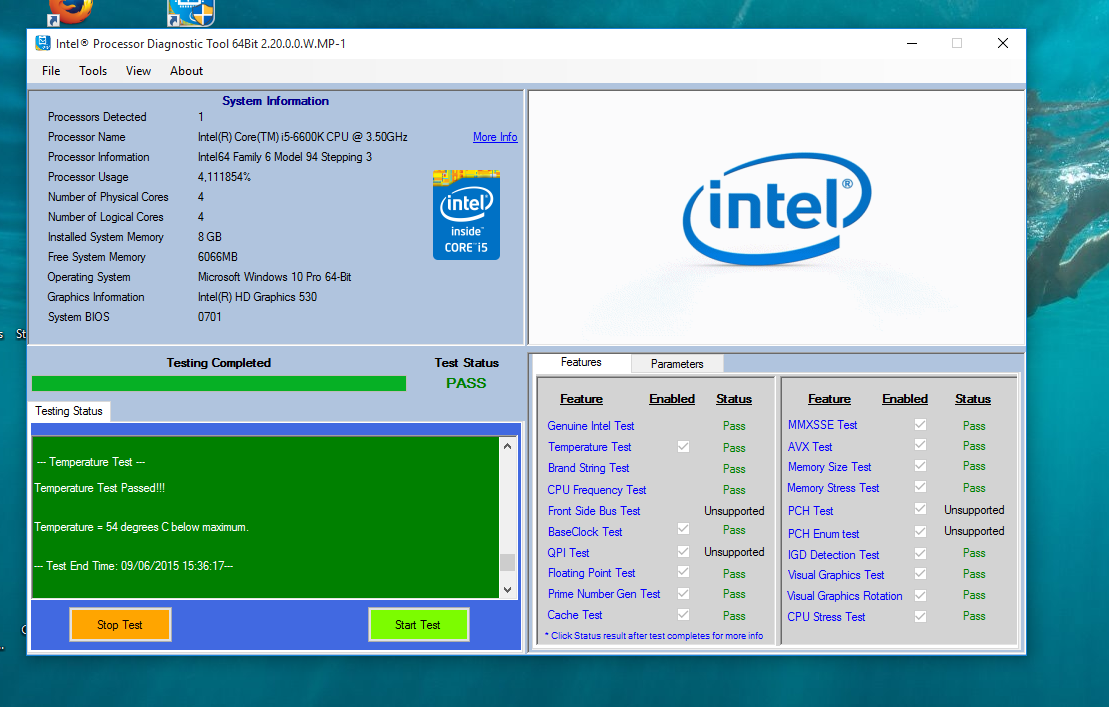Image resolution: width=1109 pixels, height=707 pixels.
Task: Click Pass status for Memory Stress Test
Action: point(974,488)
